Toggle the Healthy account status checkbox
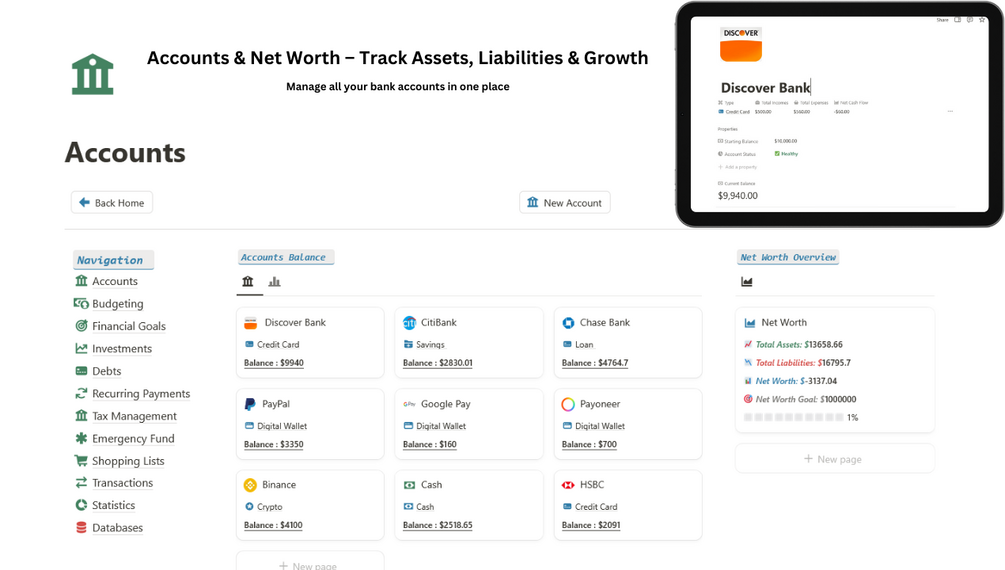 [777, 154]
